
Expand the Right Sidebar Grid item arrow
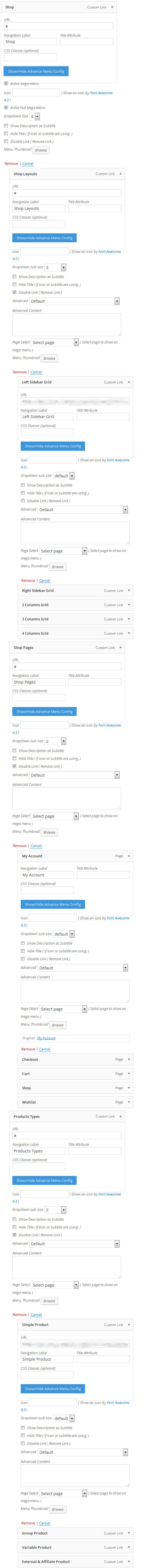click(129, 590)
